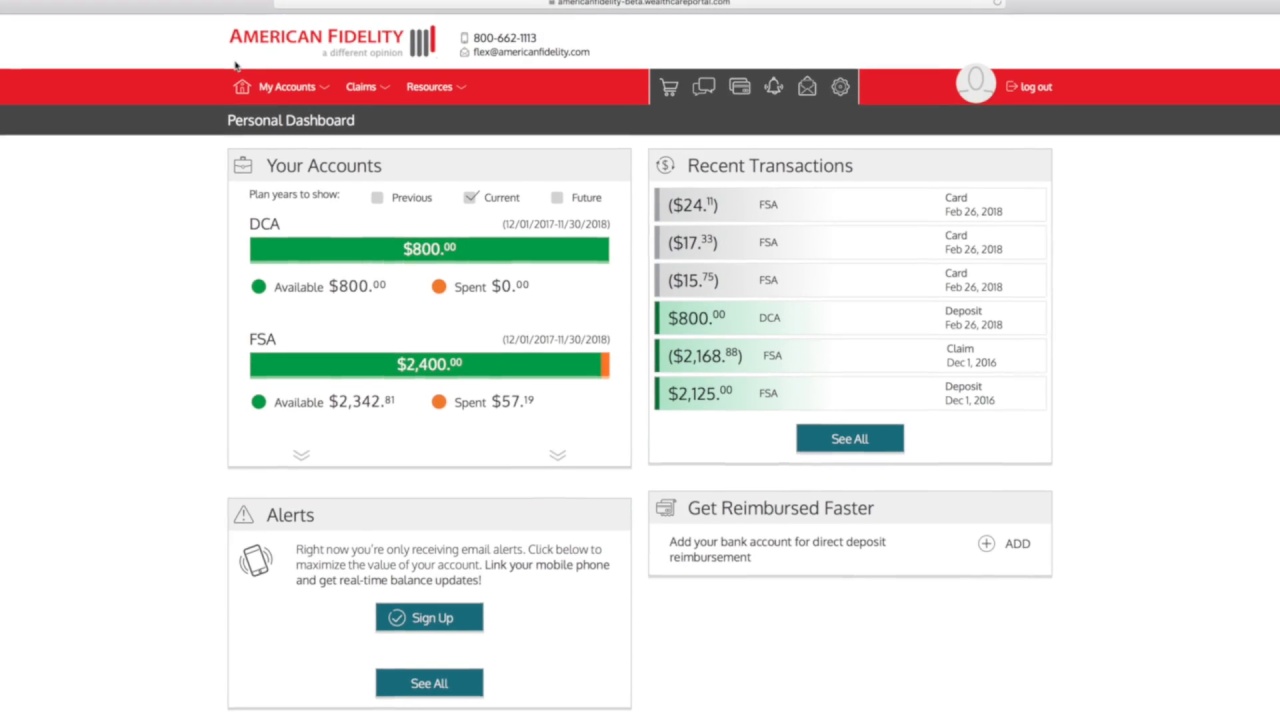Expand the My Accounts dropdown menu
This screenshot has height=720, width=1280.
pos(294,87)
